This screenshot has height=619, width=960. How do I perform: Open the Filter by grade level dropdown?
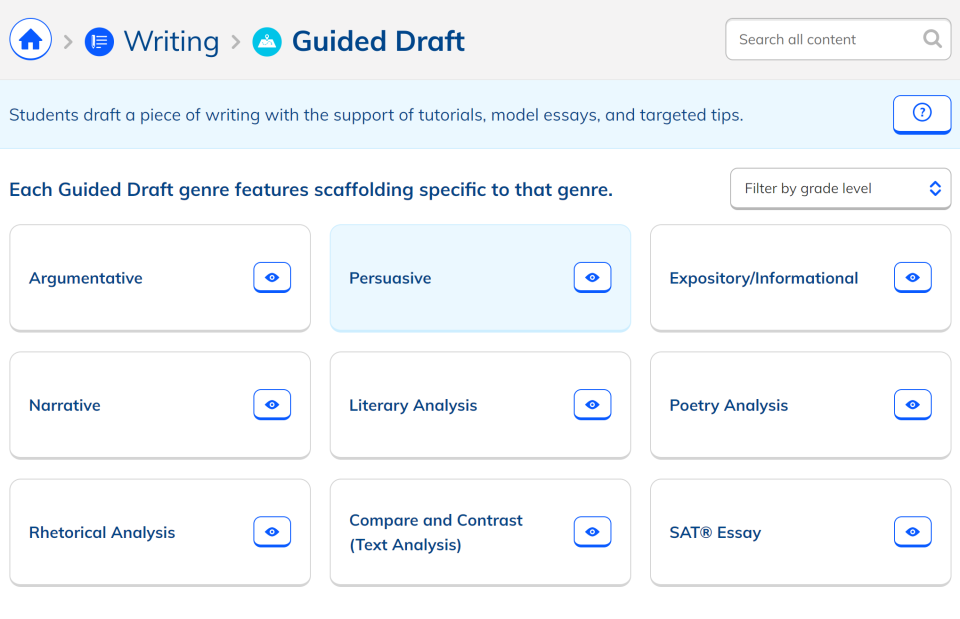(840, 188)
